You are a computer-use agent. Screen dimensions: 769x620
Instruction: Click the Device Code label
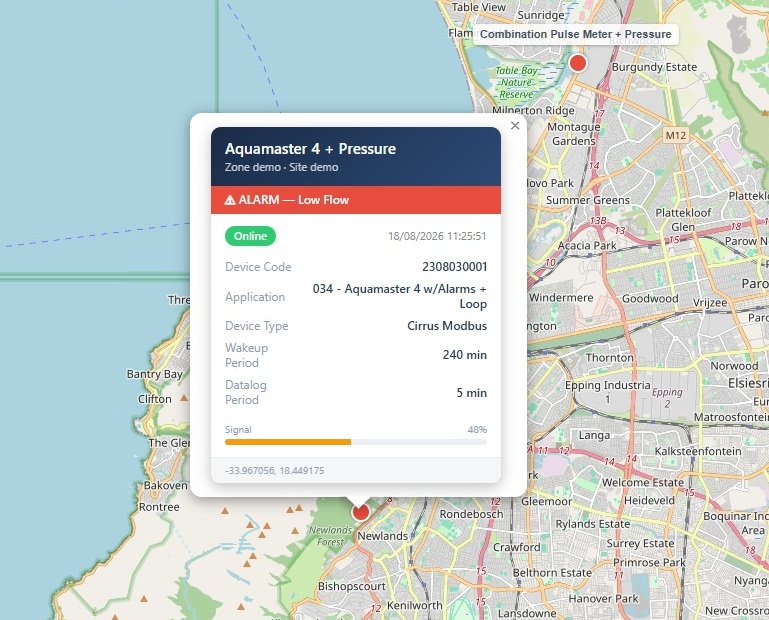click(x=258, y=267)
